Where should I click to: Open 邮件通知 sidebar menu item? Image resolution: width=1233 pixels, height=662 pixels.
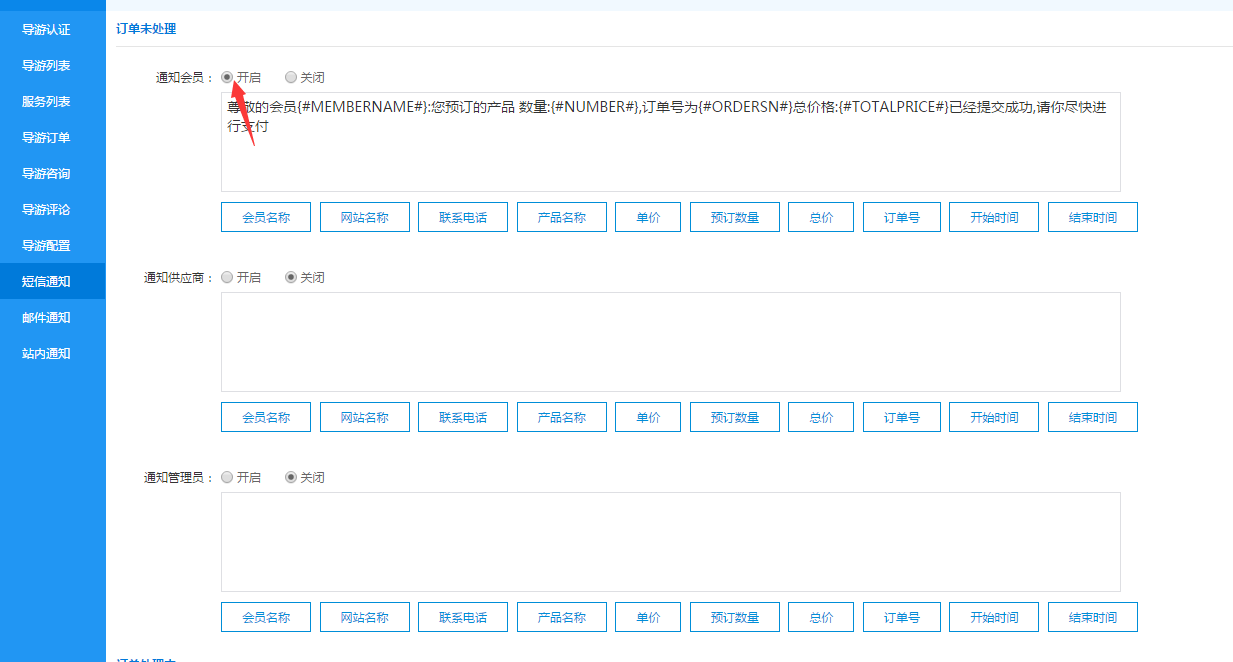click(46, 318)
